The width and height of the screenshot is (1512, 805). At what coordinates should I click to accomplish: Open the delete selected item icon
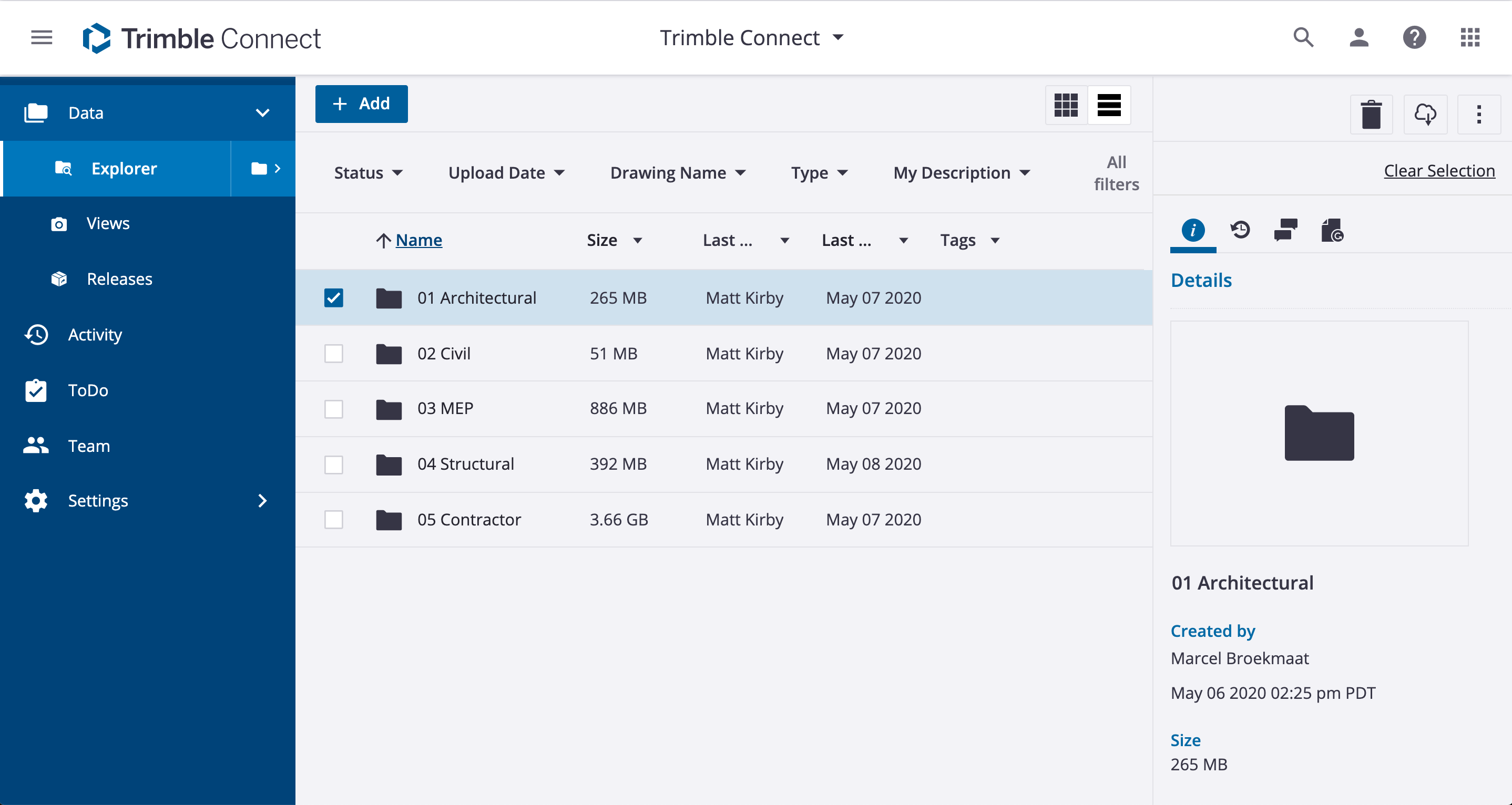1372,113
